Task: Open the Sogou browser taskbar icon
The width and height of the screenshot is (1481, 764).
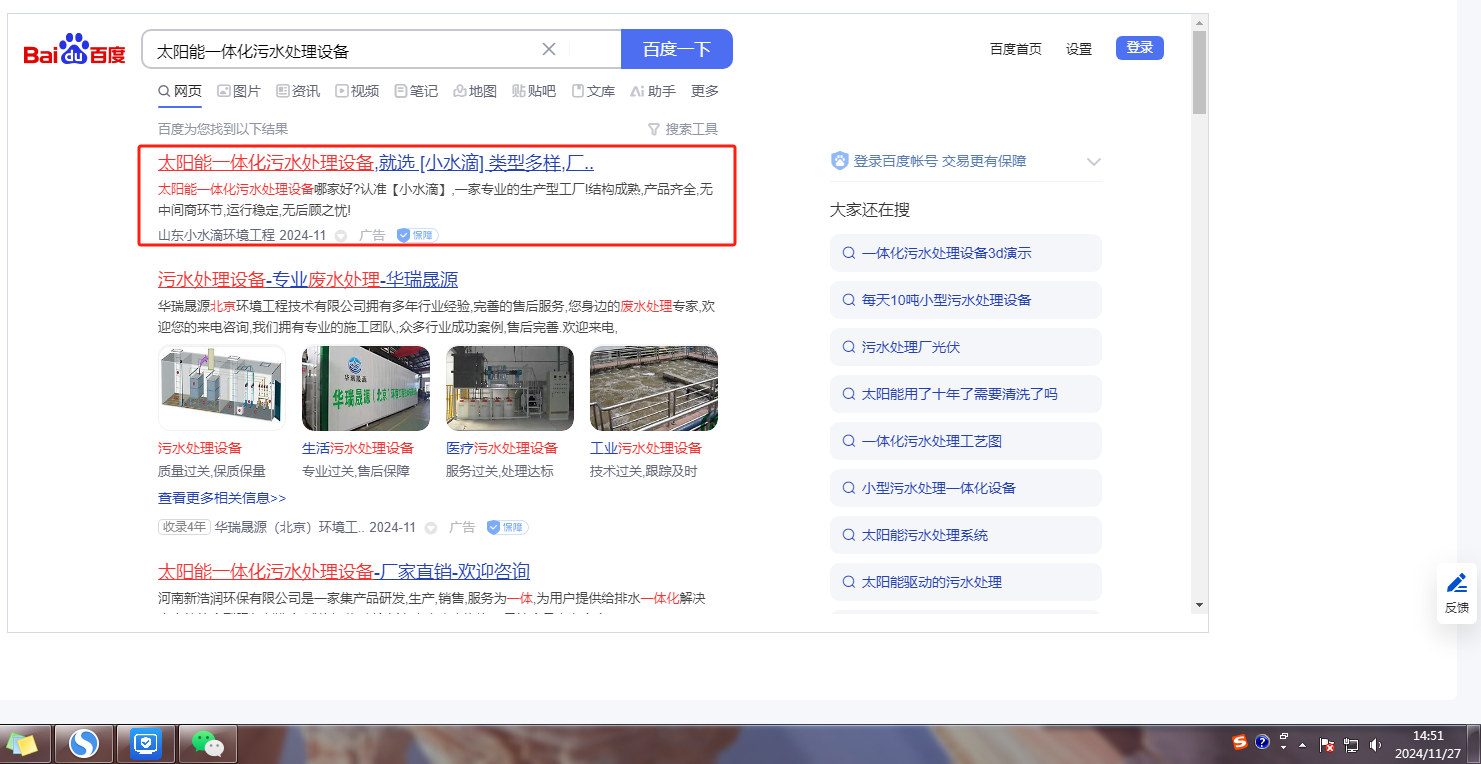Action: [84, 743]
